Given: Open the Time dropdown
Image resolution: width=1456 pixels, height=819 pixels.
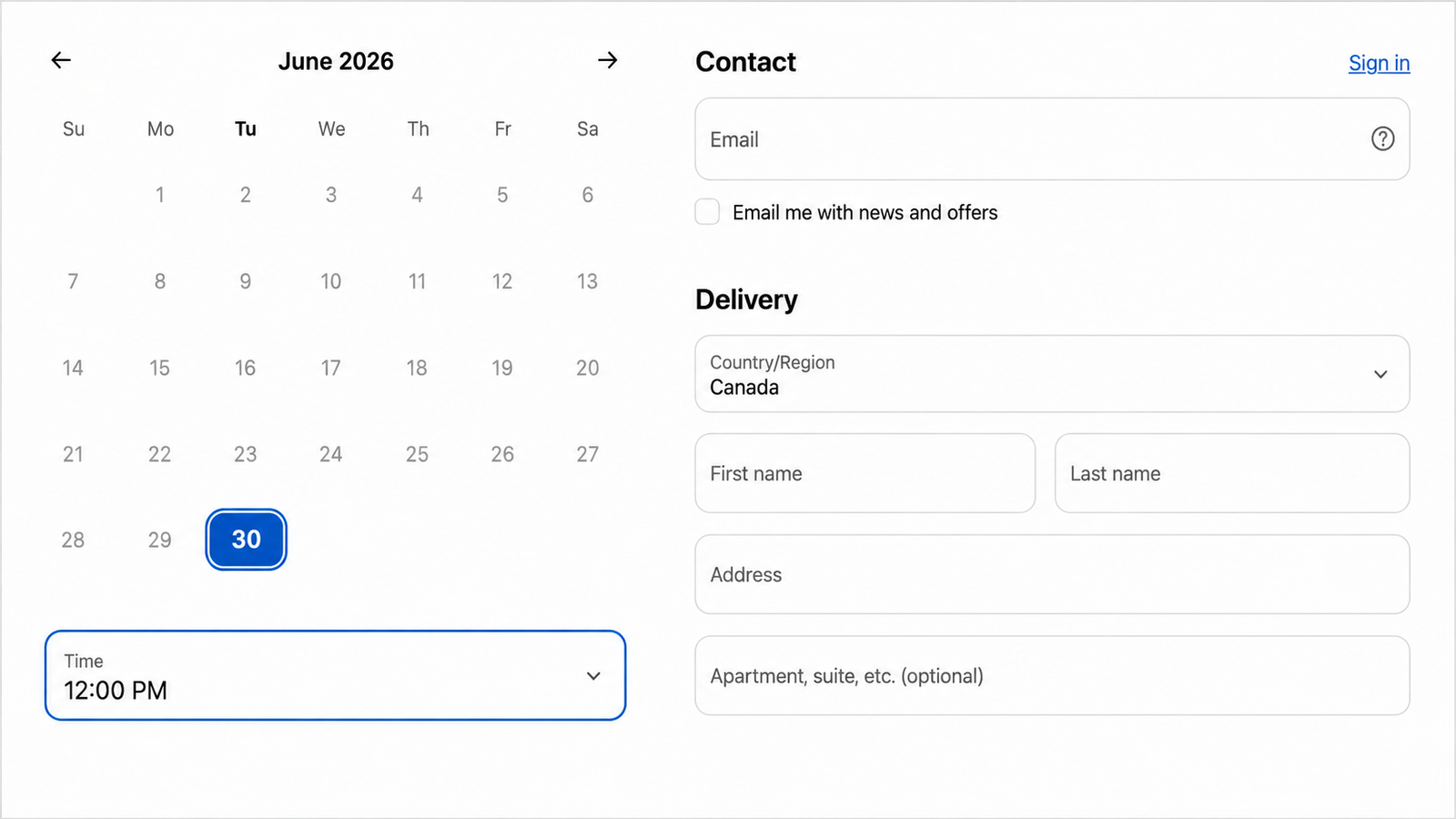Looking at the screenshot, I should (x=335, y=675).
